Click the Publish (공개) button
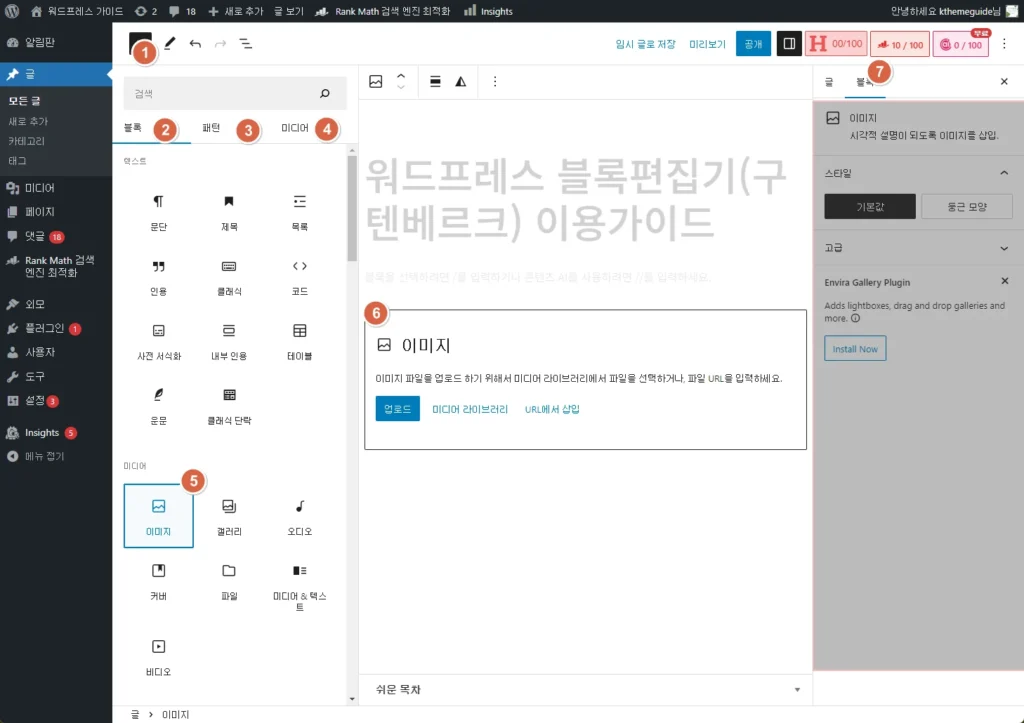1024x723 pixels. coord(753,44)
